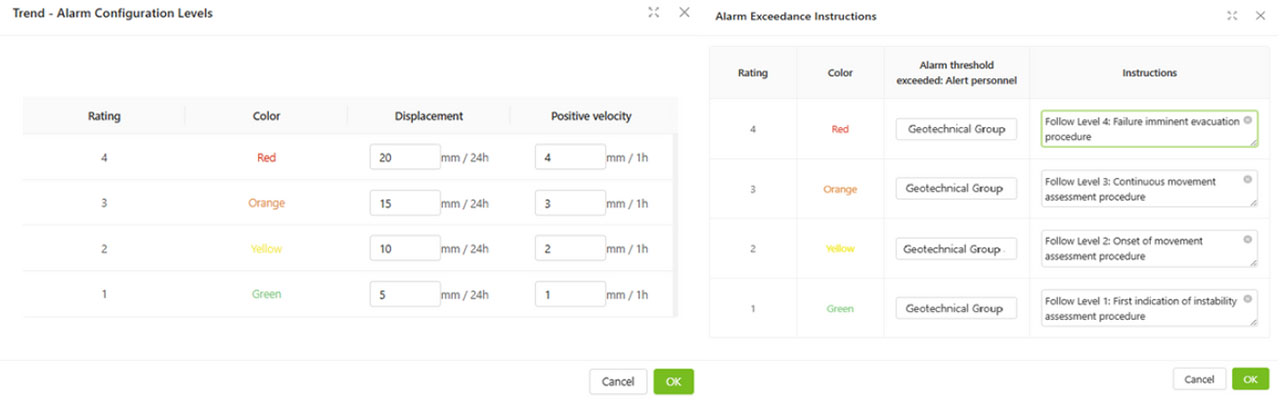The image size is (1280, 402).
Task: Confirm the Alarm Exceedance Instructions with OK
Action: tap(1250, 379)
